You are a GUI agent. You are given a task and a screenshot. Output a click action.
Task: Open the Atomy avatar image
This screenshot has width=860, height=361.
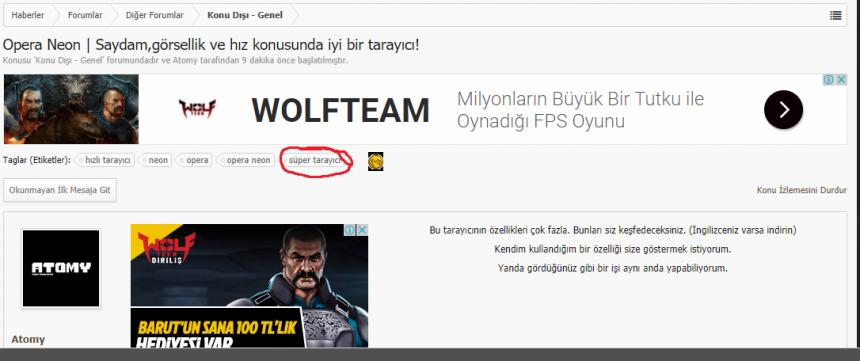(61, 268)
